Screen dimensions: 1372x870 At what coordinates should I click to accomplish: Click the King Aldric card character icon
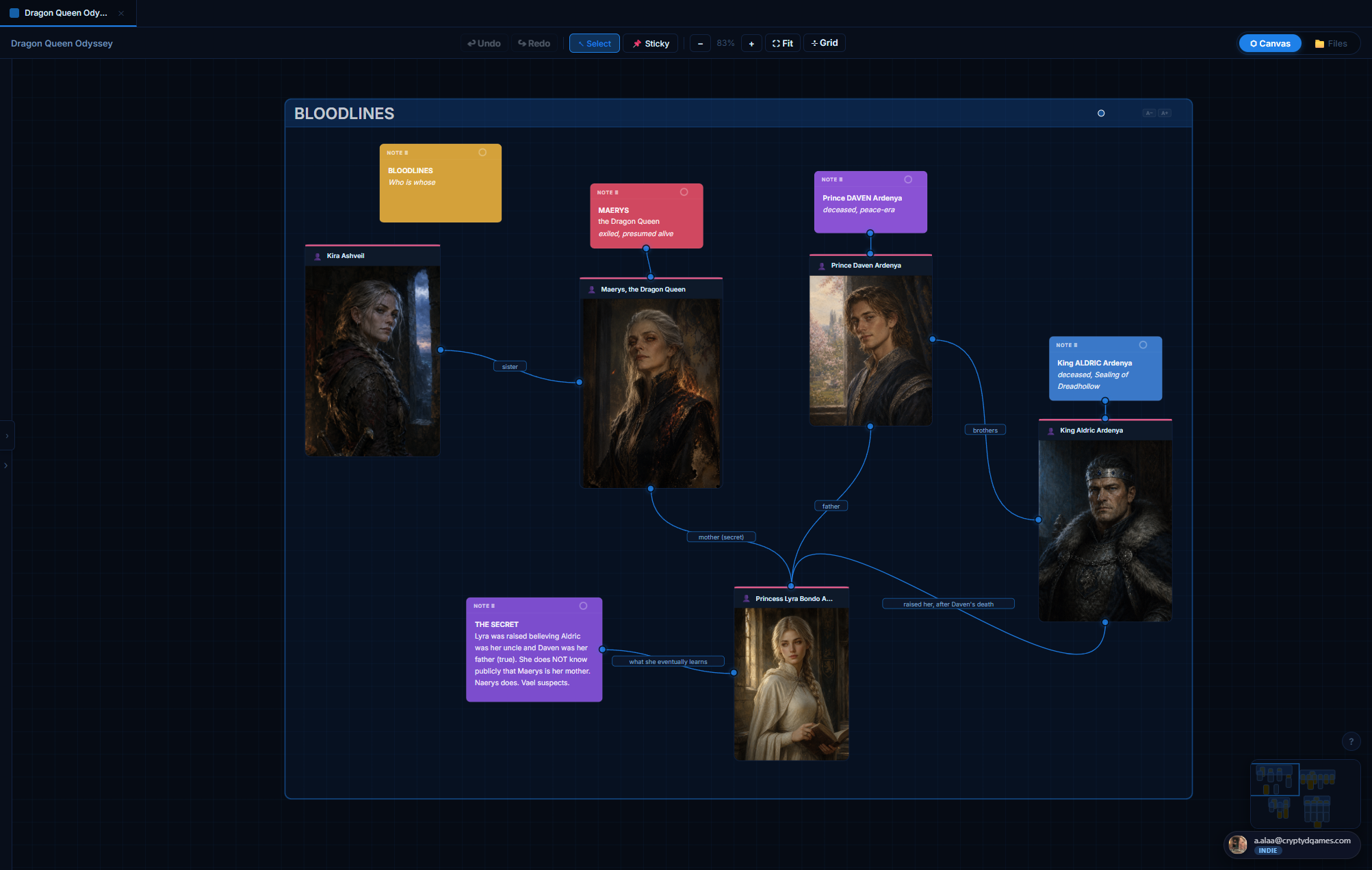tap(1051, 431)
